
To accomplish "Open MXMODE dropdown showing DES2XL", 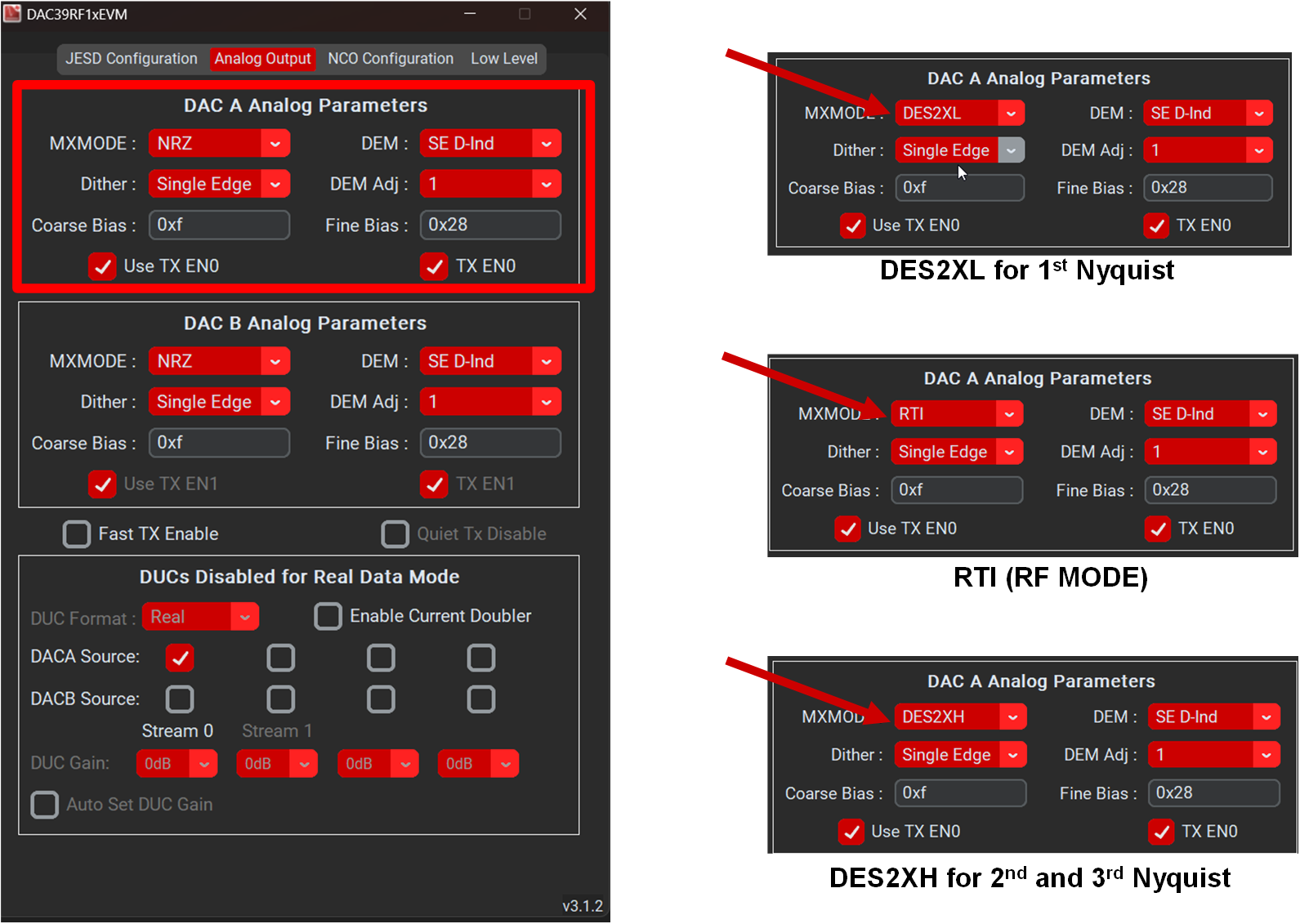I will (959, 114).
